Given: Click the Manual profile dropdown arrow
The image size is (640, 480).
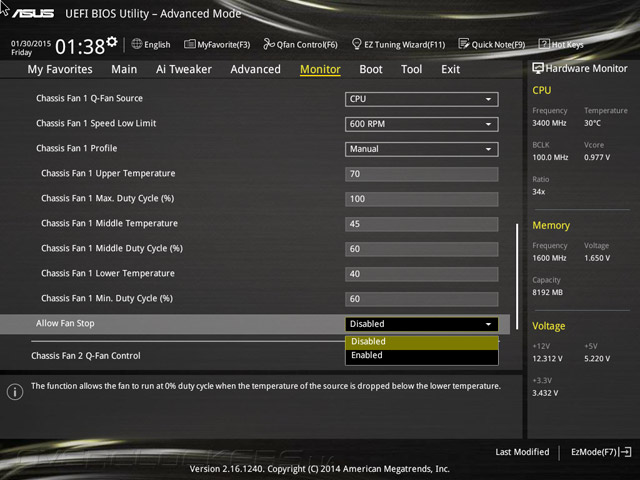Looking at the screenshot, I should coord(489,149).
